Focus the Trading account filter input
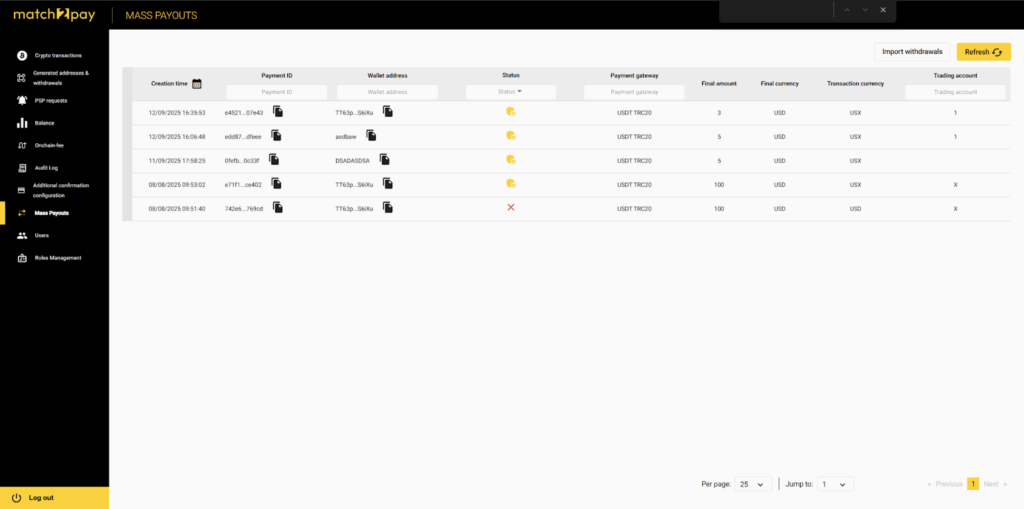Screen dimensions: 1024x509 (955, 92)
